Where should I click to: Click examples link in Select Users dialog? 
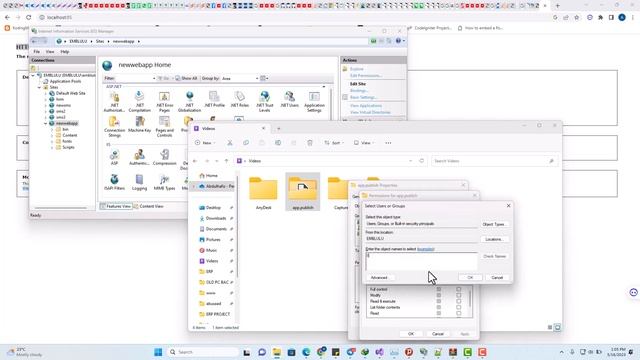425,249
